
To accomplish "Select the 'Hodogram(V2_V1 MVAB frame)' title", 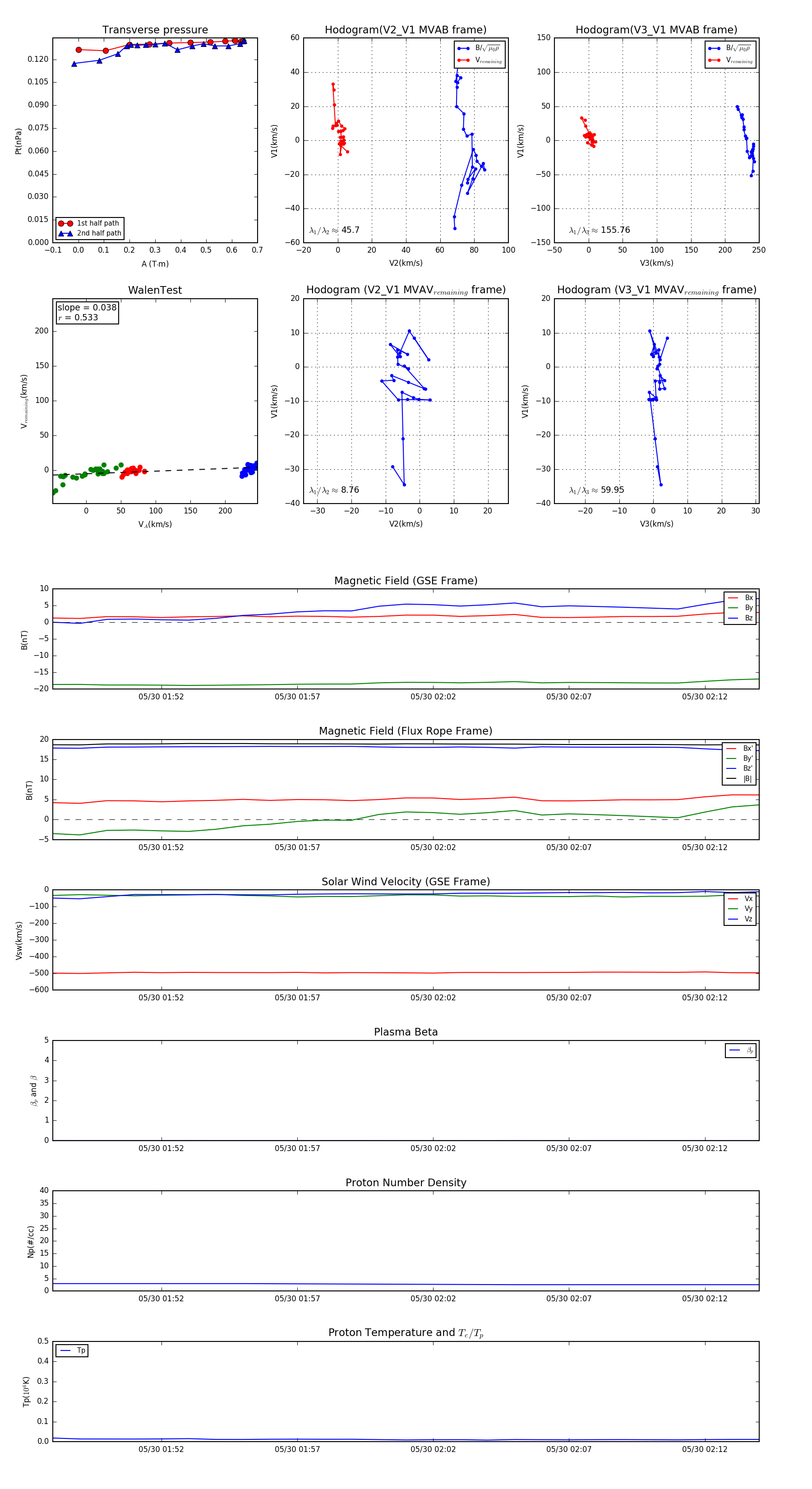I will click(x=406, y=30).
